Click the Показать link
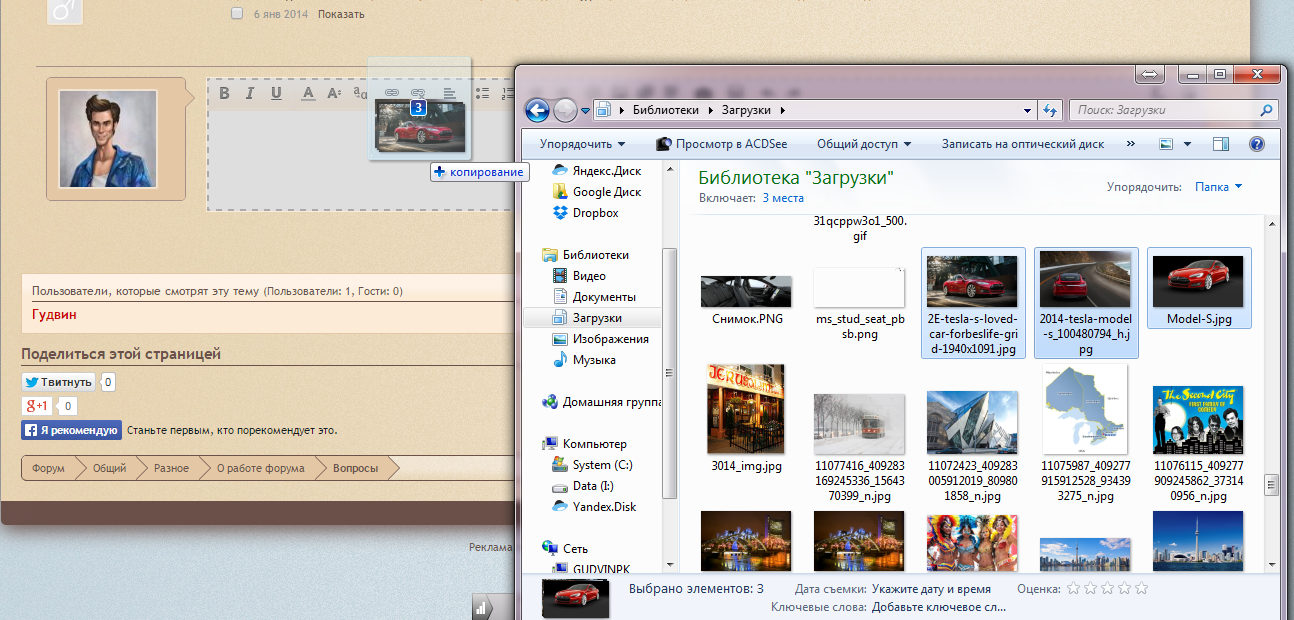 (x=341, y=14)
